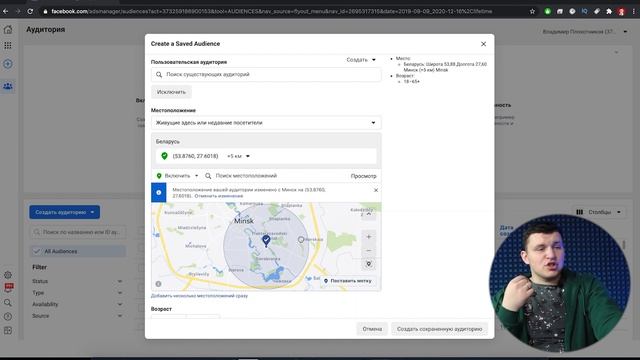Click Создать аудиторию blue button

[64, 212]
